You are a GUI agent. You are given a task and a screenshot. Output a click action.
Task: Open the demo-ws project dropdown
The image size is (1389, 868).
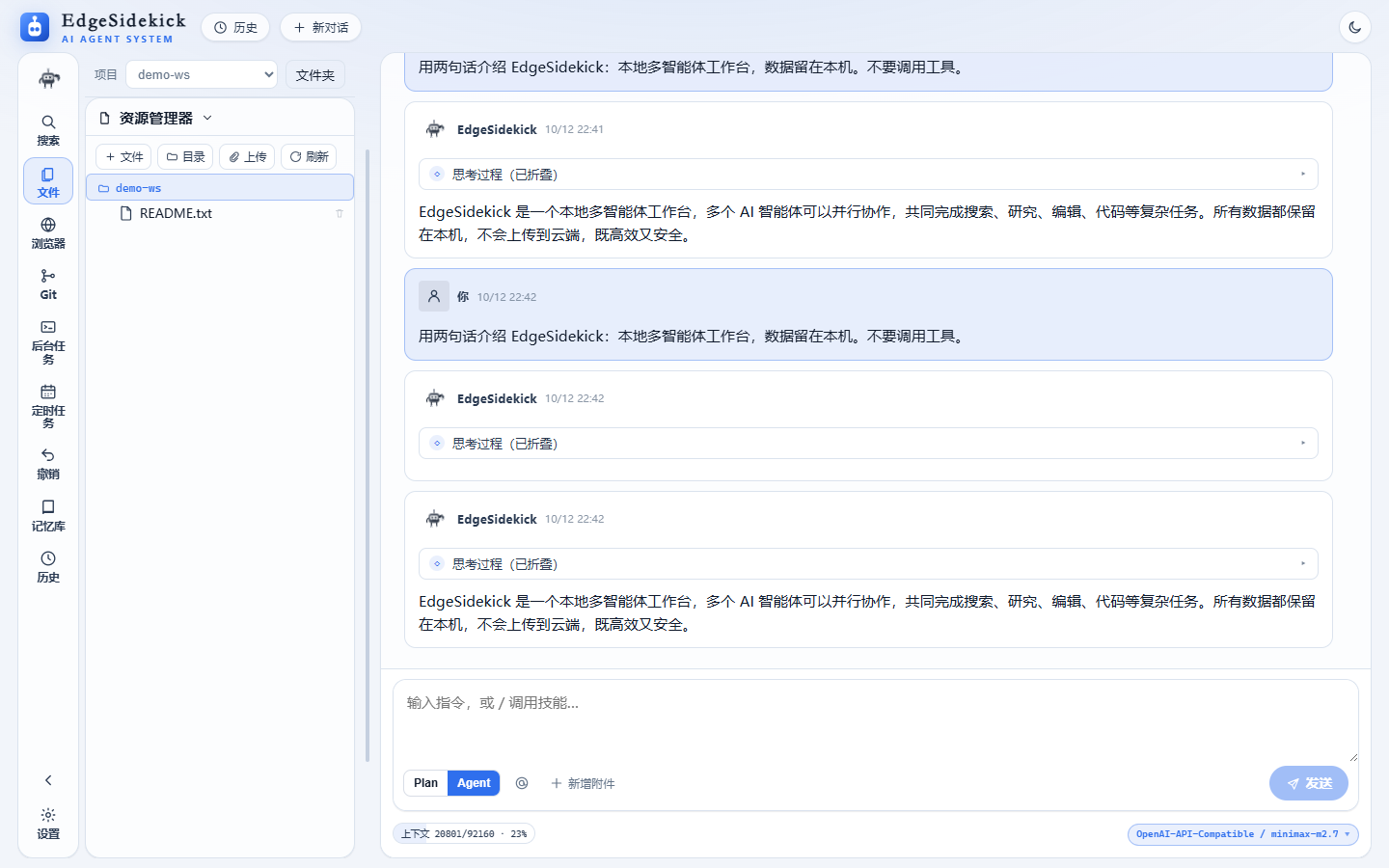coord(202,74)
